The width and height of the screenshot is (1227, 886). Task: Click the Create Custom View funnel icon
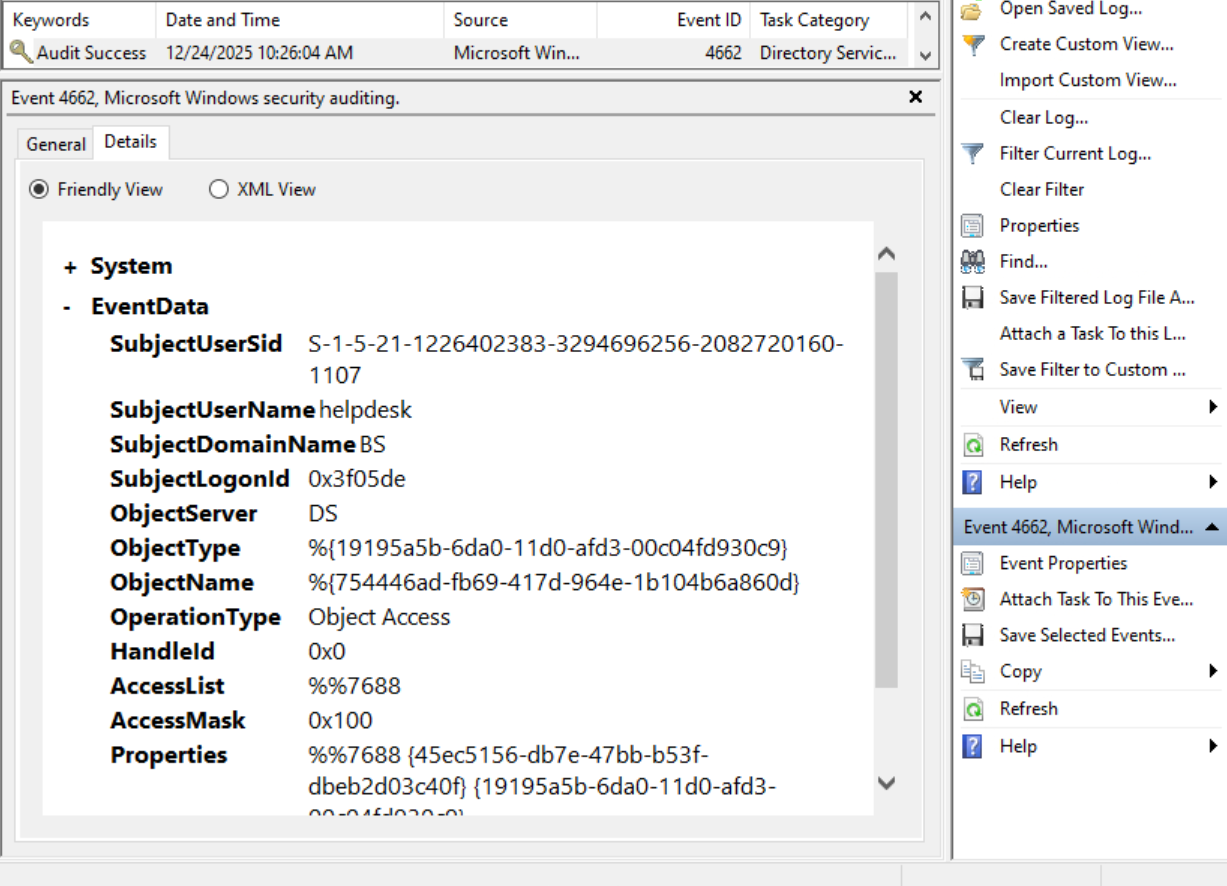click(x=972, y=44)
